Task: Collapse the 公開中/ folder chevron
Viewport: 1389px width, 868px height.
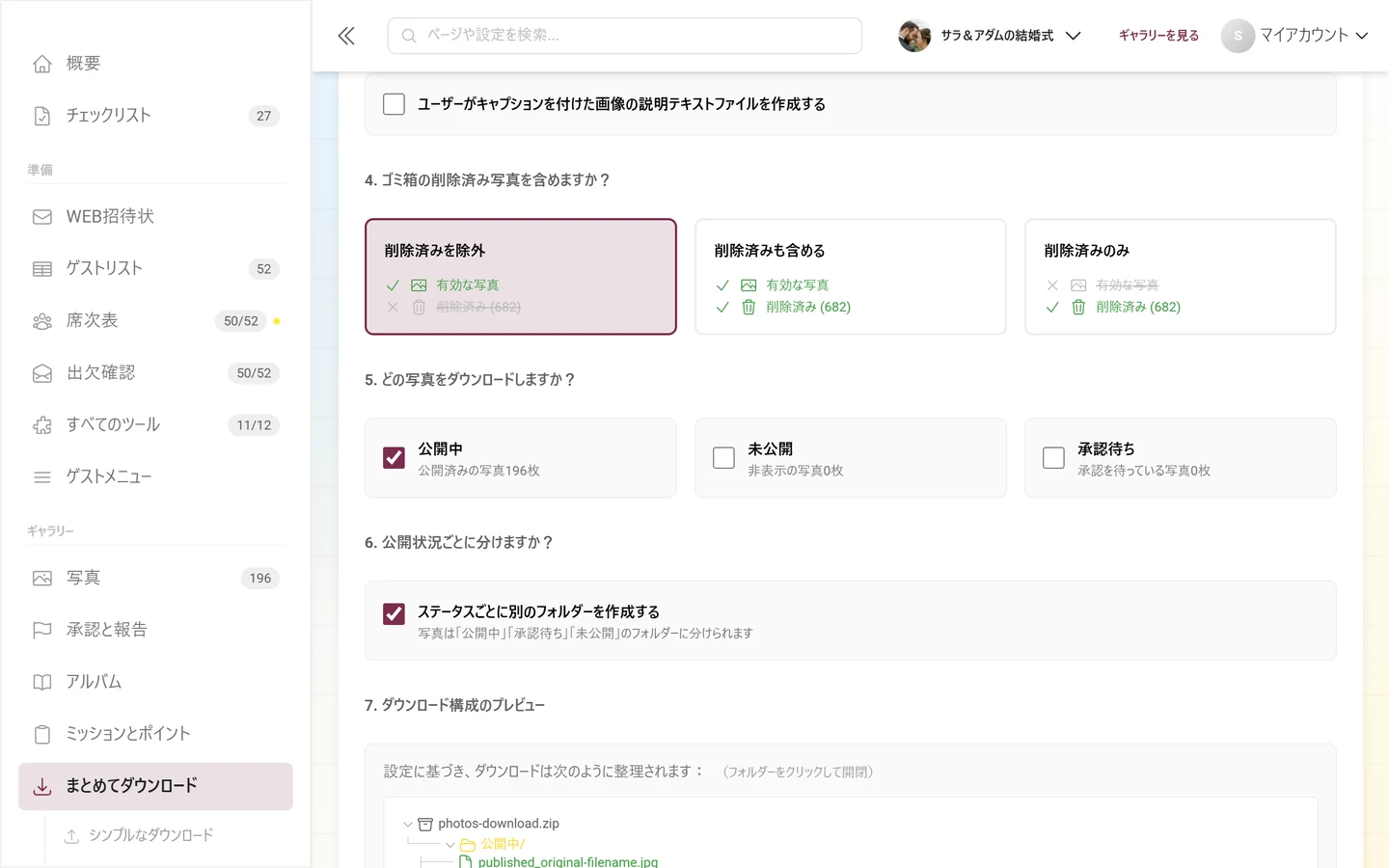Action: (450, 845)
